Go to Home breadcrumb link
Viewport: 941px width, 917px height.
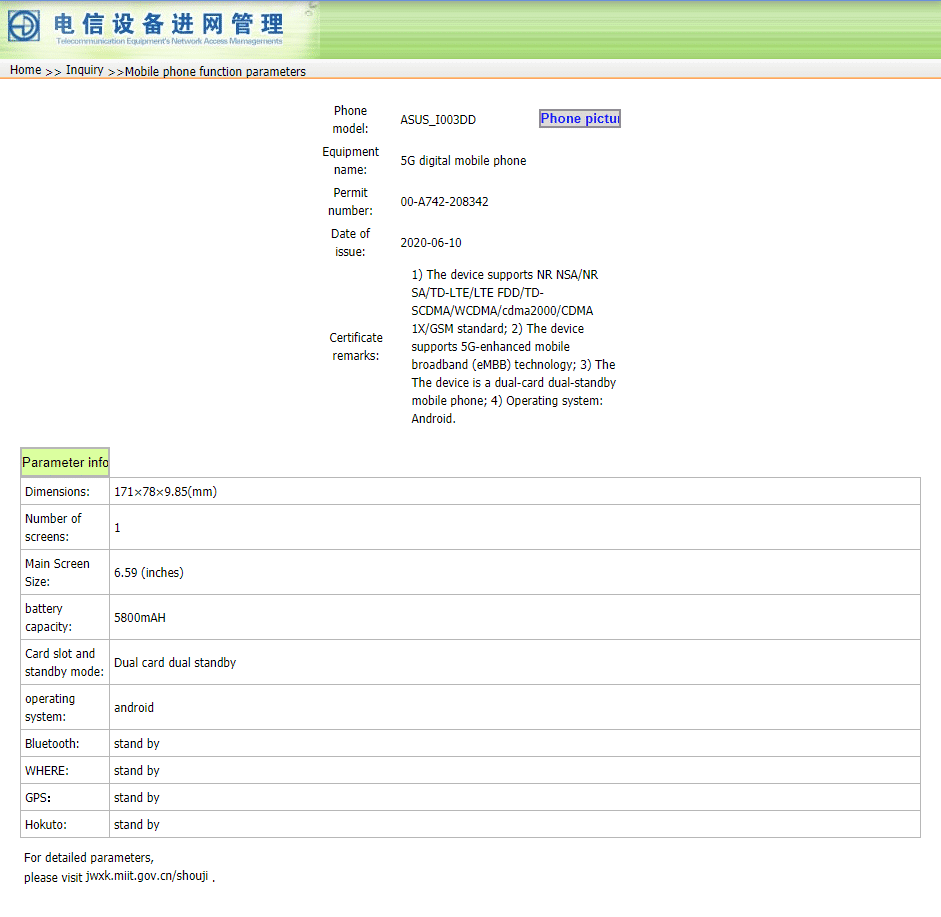click(26, 70)
